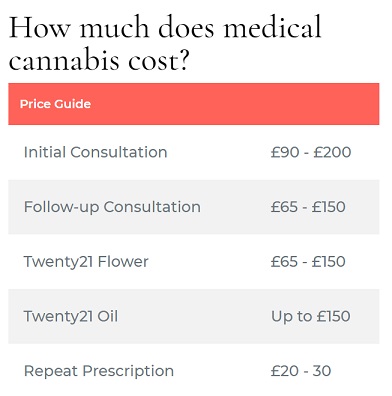
Task: Click the £90 - £200 price
Action: (x=311, y=152)
